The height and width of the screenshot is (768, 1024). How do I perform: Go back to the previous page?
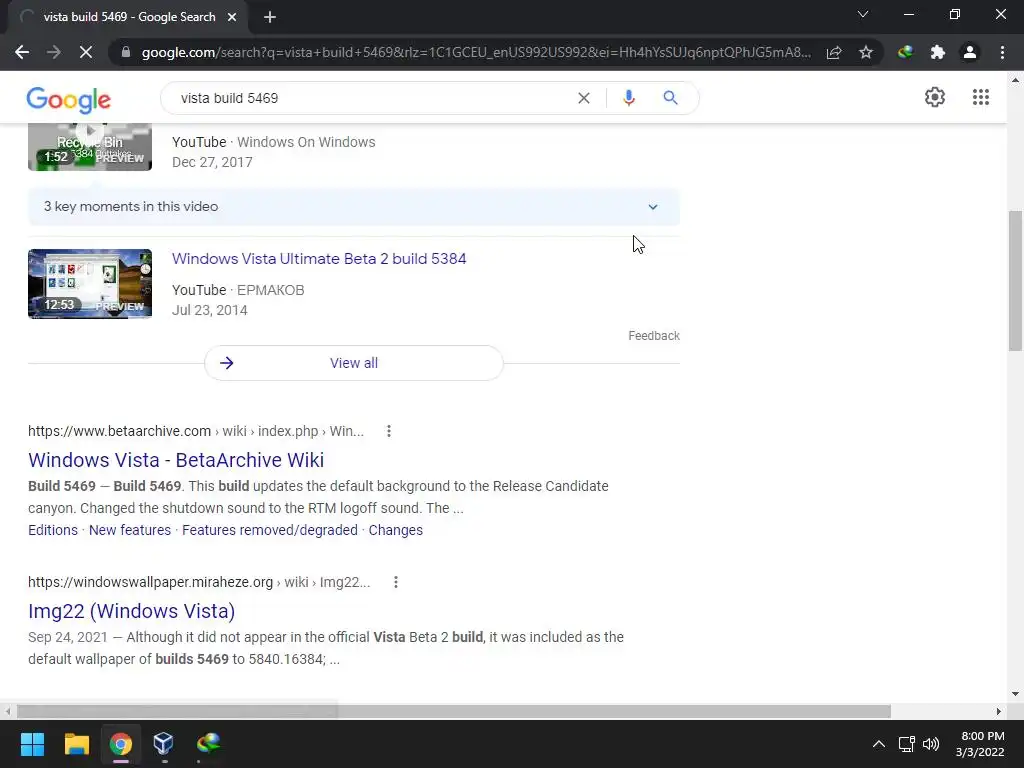coord(22,52)
